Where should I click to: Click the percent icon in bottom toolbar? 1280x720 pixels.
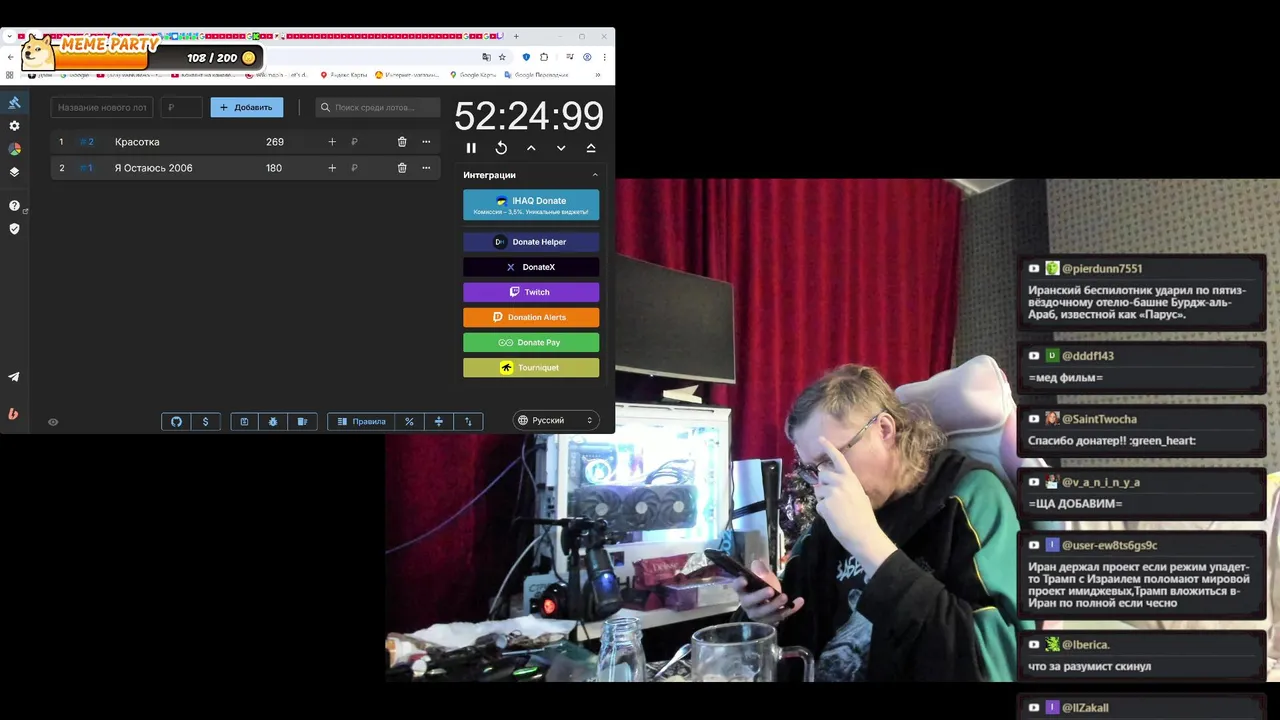(x=409, y=422)
